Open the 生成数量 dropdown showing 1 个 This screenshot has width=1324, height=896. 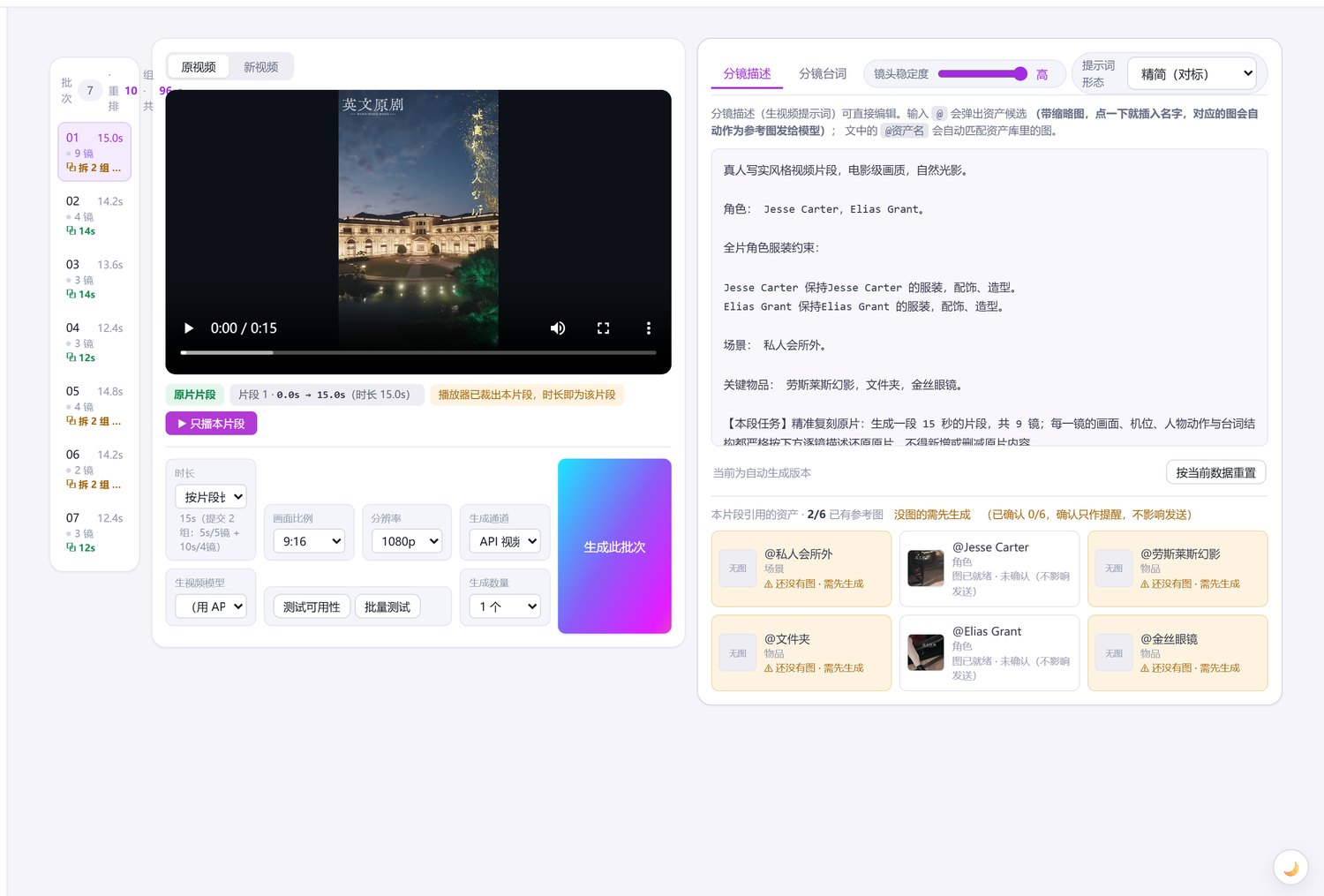(505, 606)
